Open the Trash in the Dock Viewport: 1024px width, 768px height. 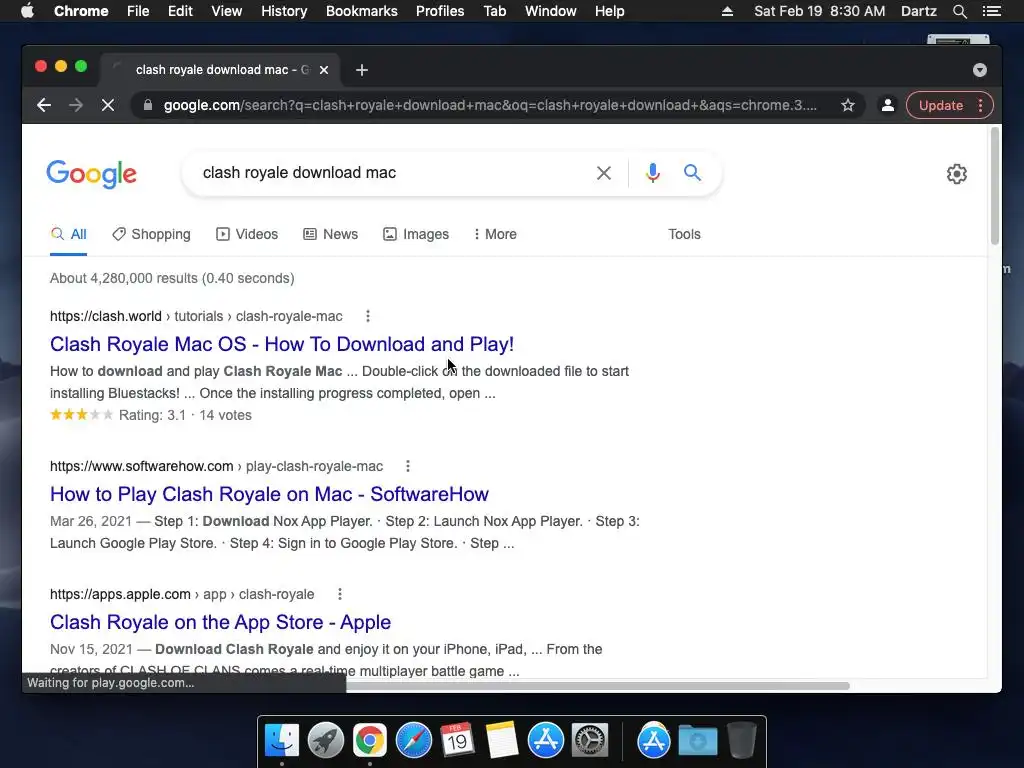[x=742, y=741]
